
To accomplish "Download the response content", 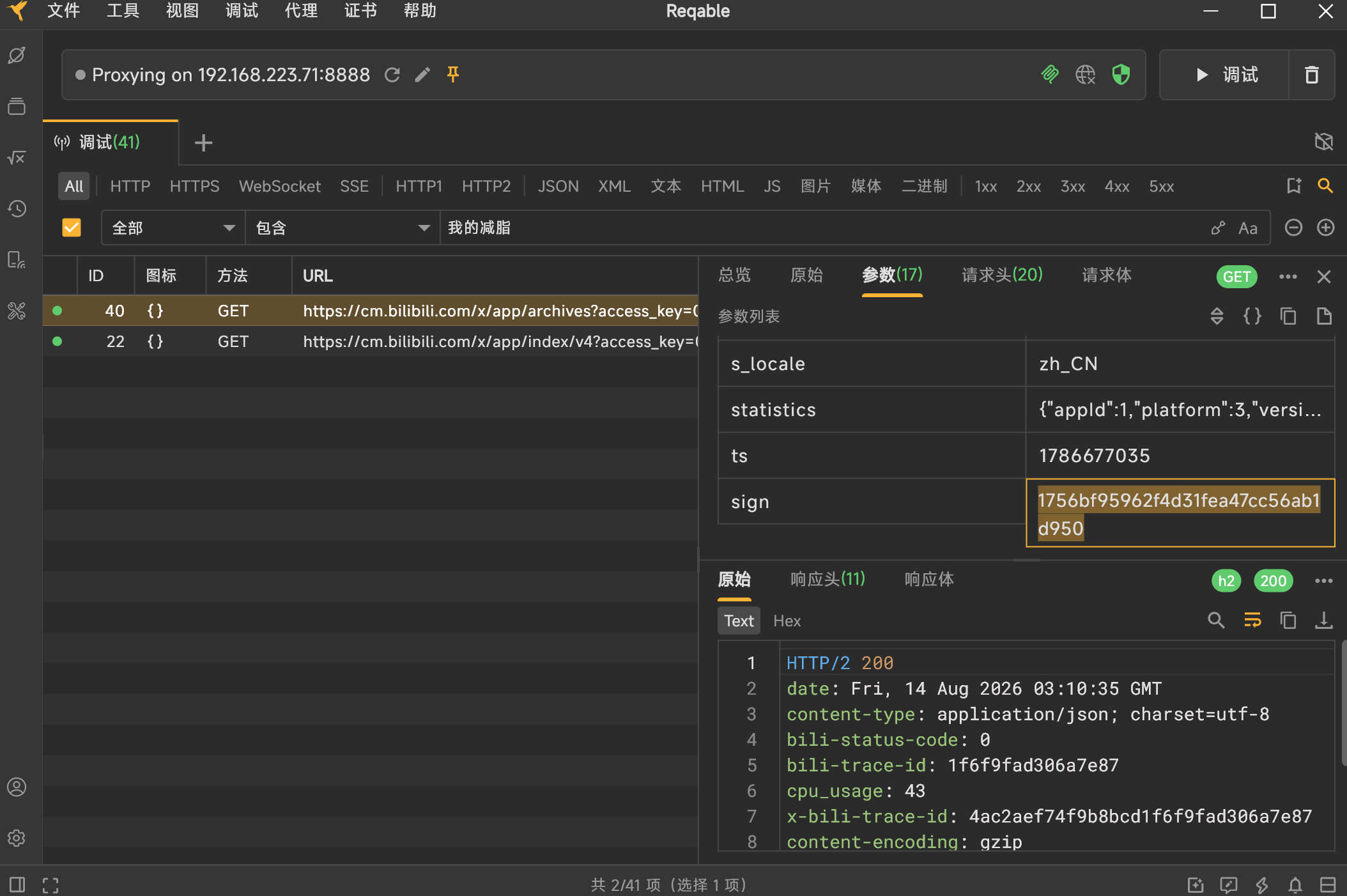I will coord(1324,620).
